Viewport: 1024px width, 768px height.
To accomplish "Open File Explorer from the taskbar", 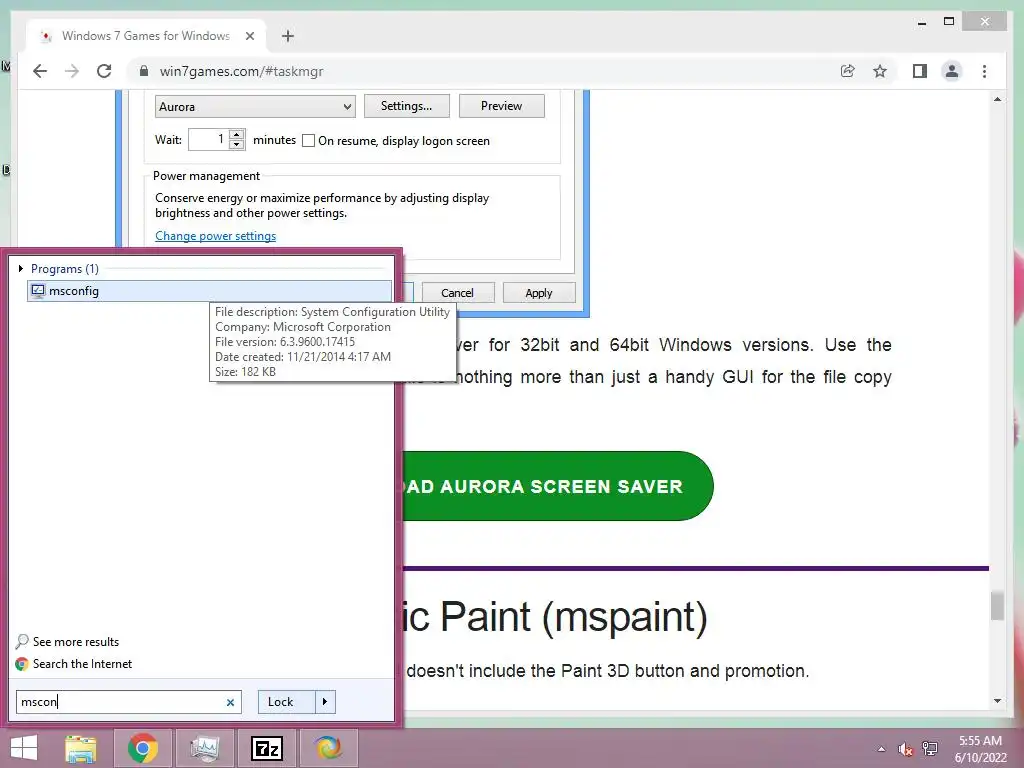I will click(x=81, y=748).
